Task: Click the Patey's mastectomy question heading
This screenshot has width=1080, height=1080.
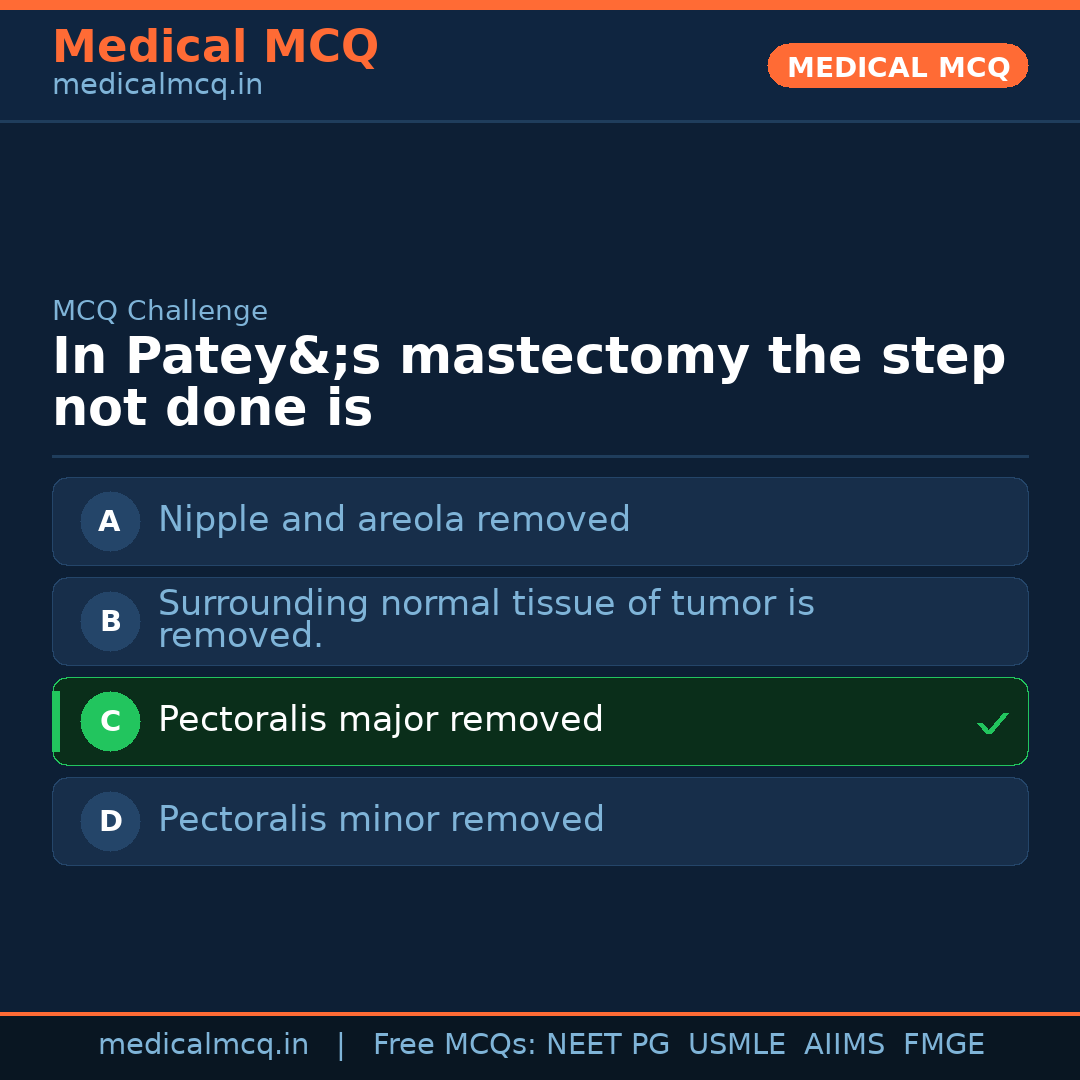Action: [528, 383]
